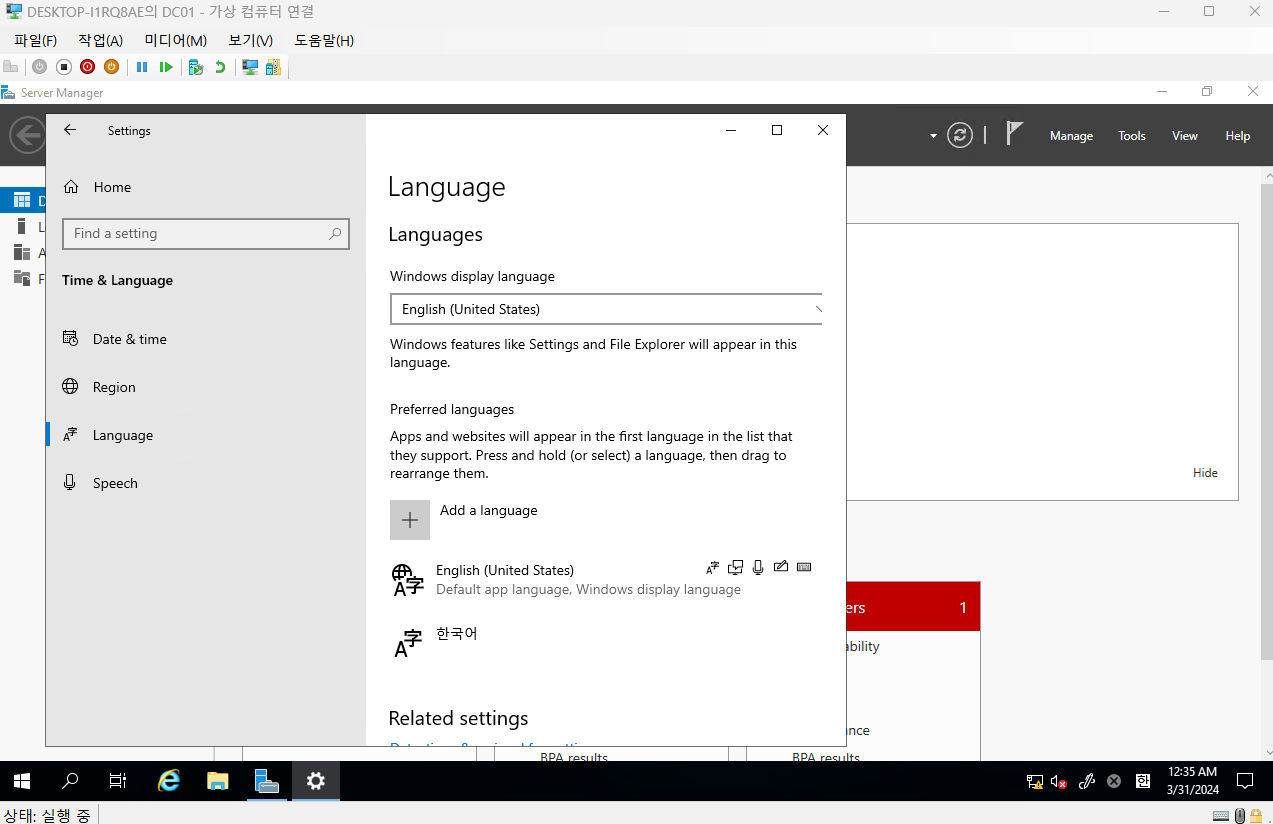Screen dimensions: 1273x824
Task: Click Server Manager back arrow button
Action: tap(26, 134)
